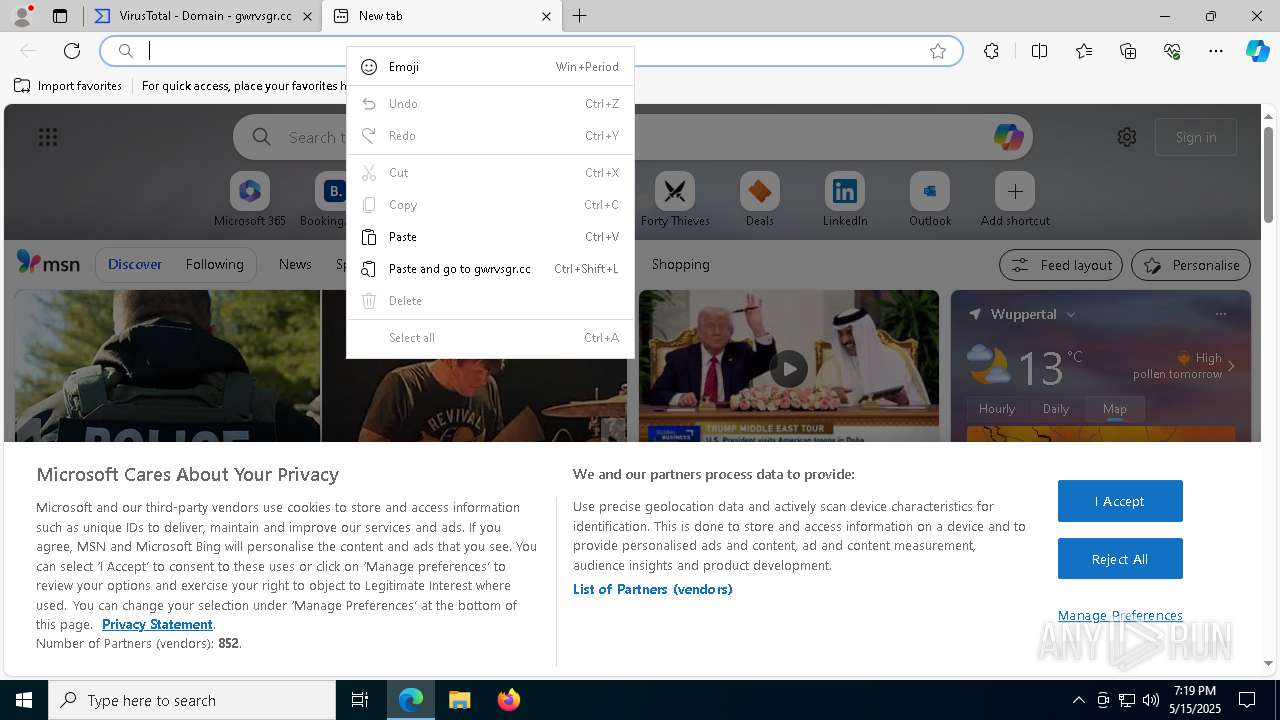Image resolution: width=1280 pixels, height=720 pixels.
Task: Click I Accept on privacy banner
Action: click(1120, 501)
